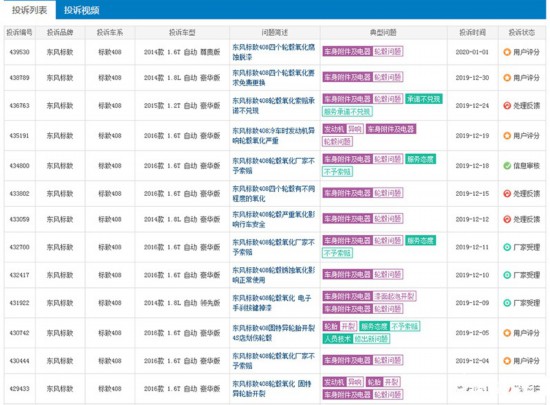Click 人员技术 tag in row 430742
The image size is (550, 405).
(x=337, y=339)
